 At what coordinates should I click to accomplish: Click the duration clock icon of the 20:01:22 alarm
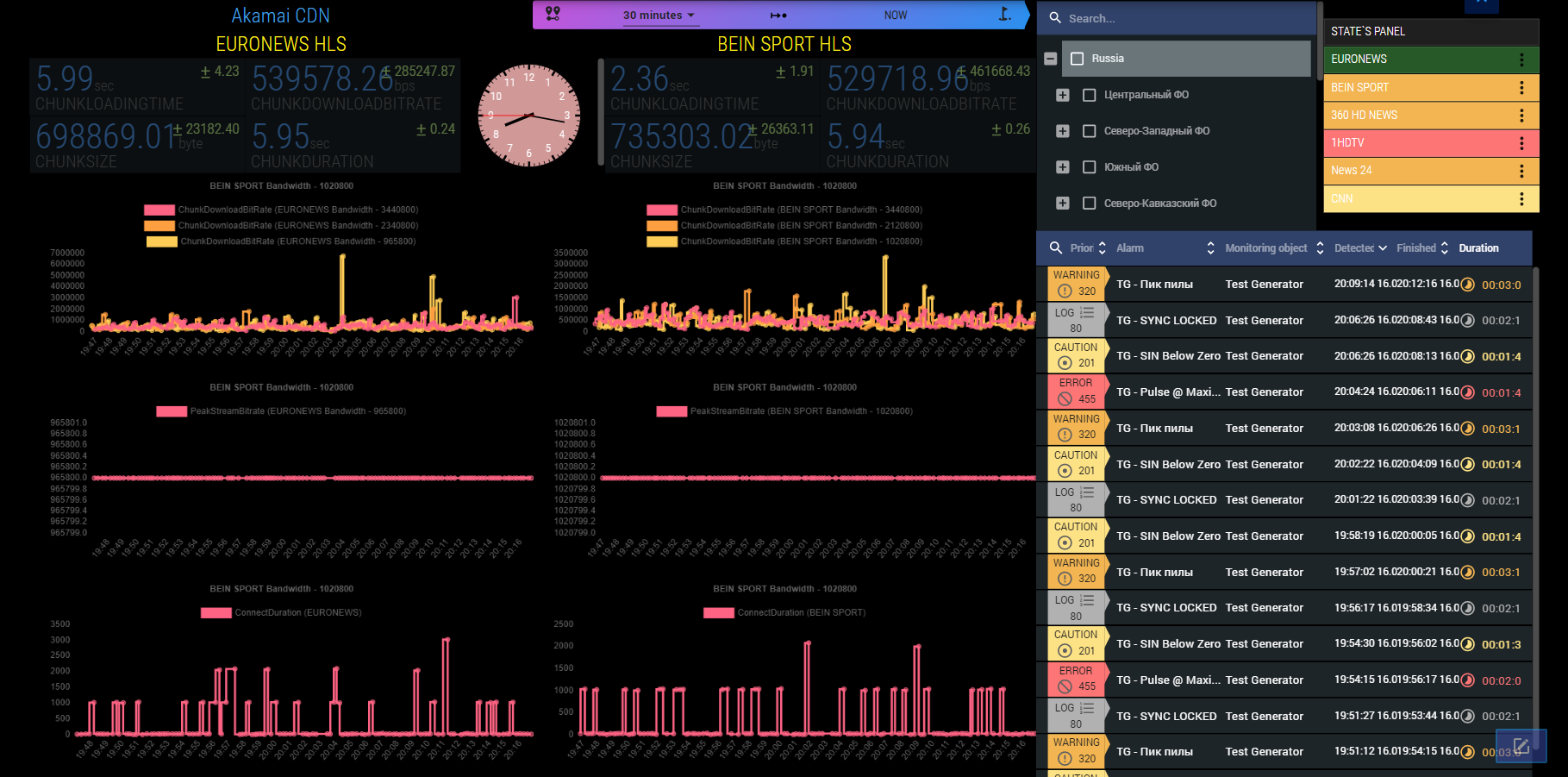[1467, 500]
